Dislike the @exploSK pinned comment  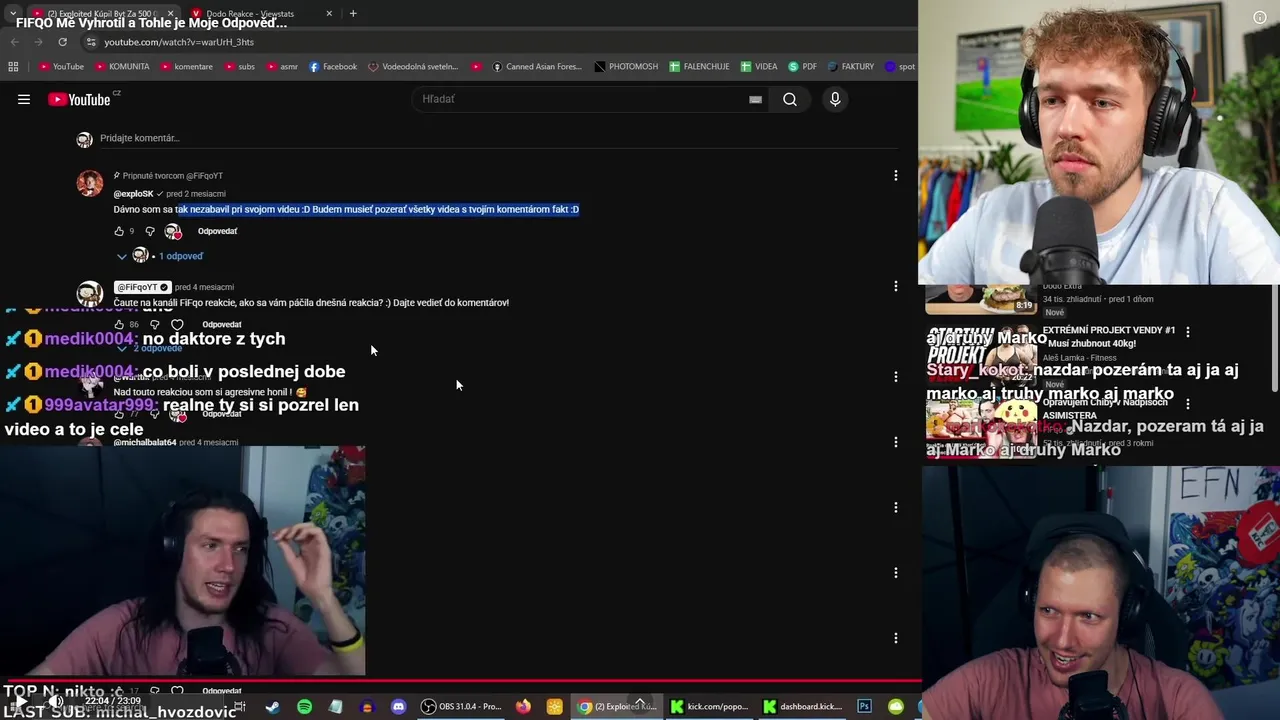coord(150,231)
